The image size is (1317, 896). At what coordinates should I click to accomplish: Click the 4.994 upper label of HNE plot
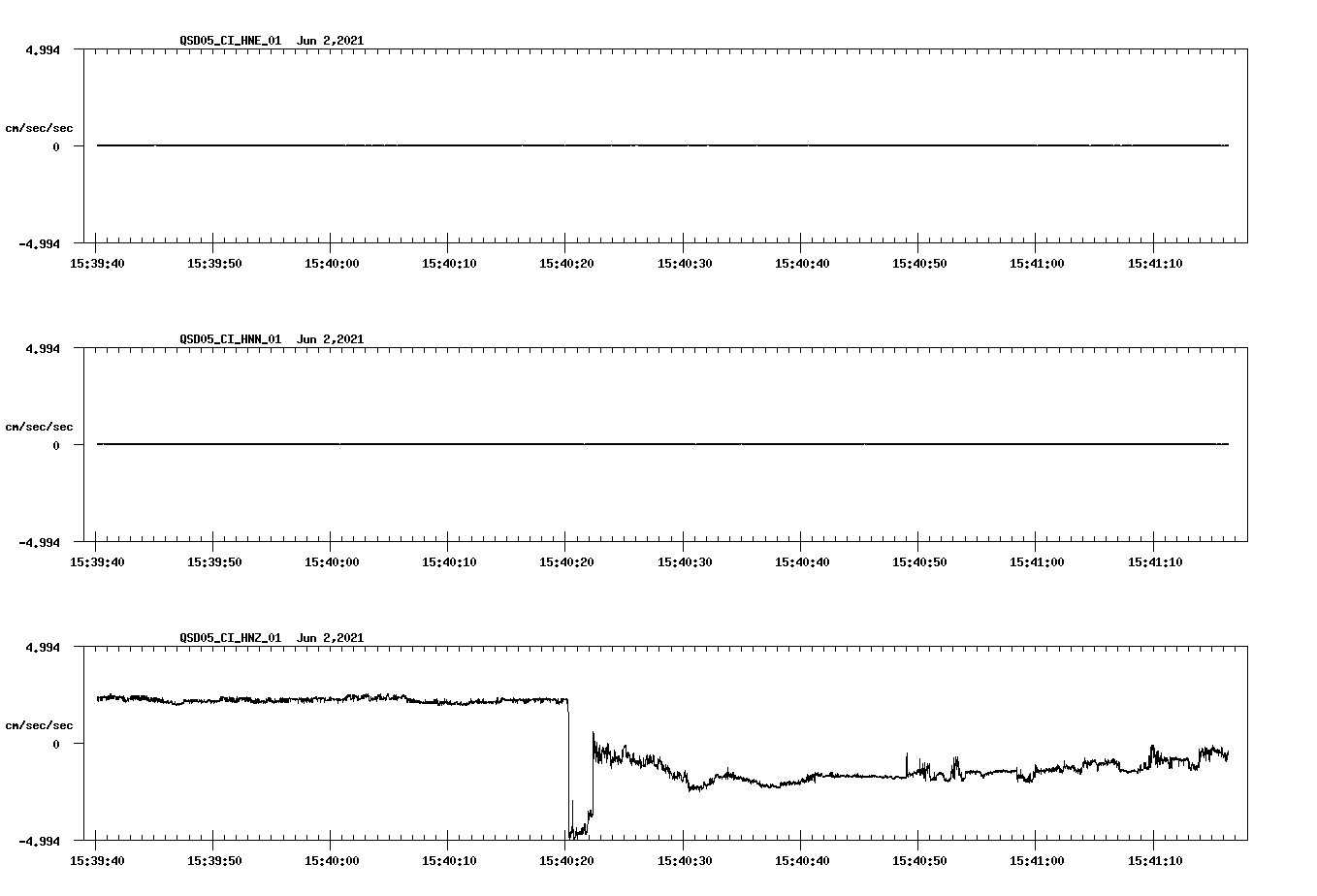coord(43,49)
